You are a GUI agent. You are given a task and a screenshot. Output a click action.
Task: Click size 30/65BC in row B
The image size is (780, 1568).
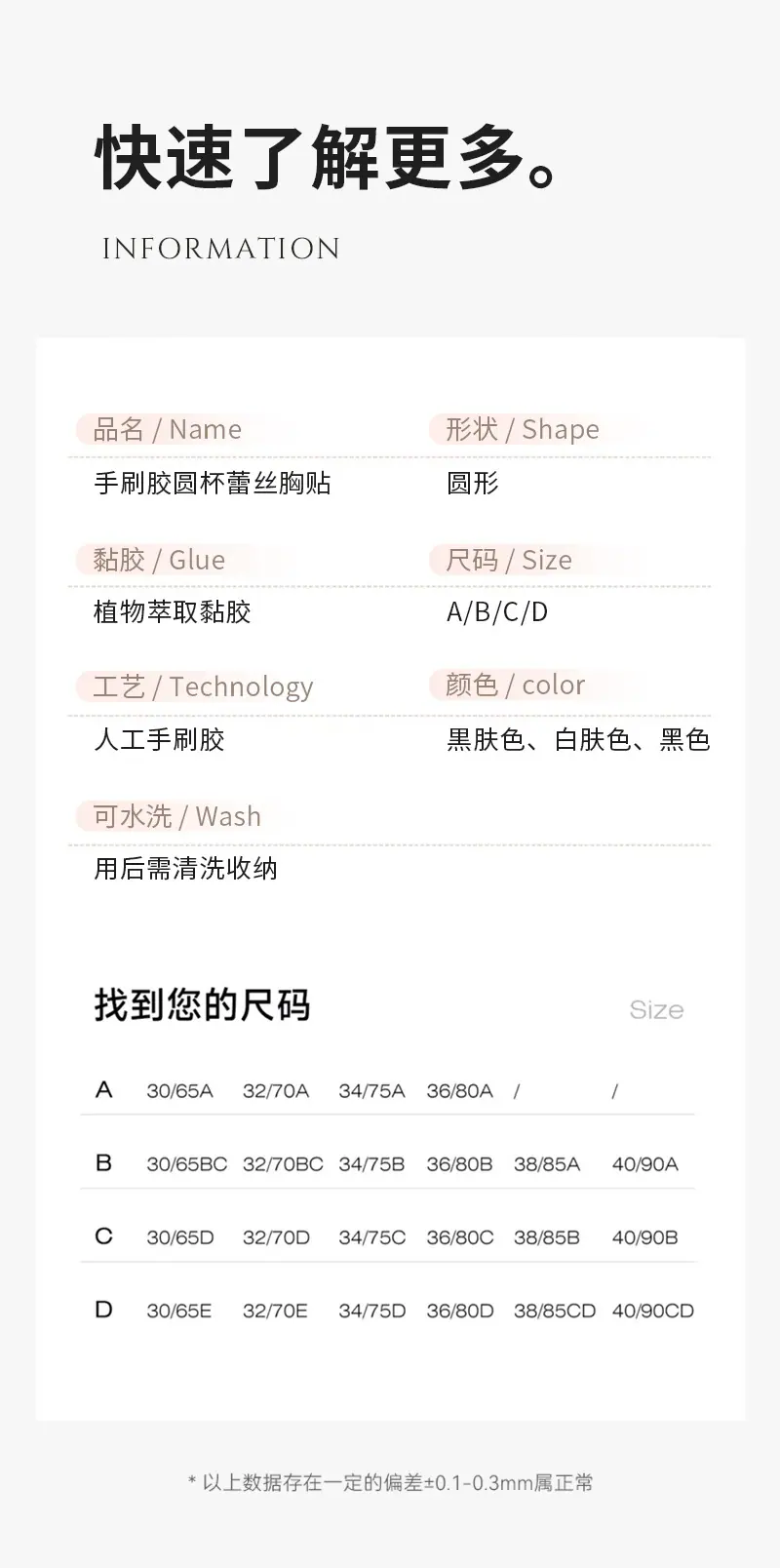tap(187, 1164)
